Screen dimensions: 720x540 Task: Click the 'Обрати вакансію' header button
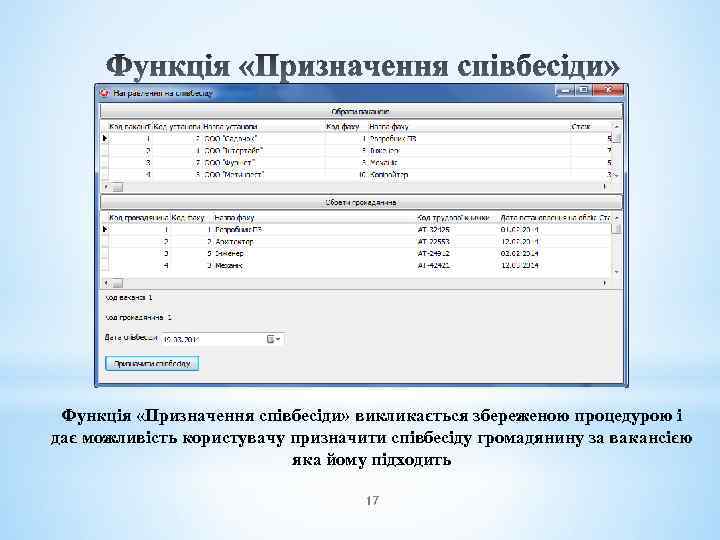(361, 111)
